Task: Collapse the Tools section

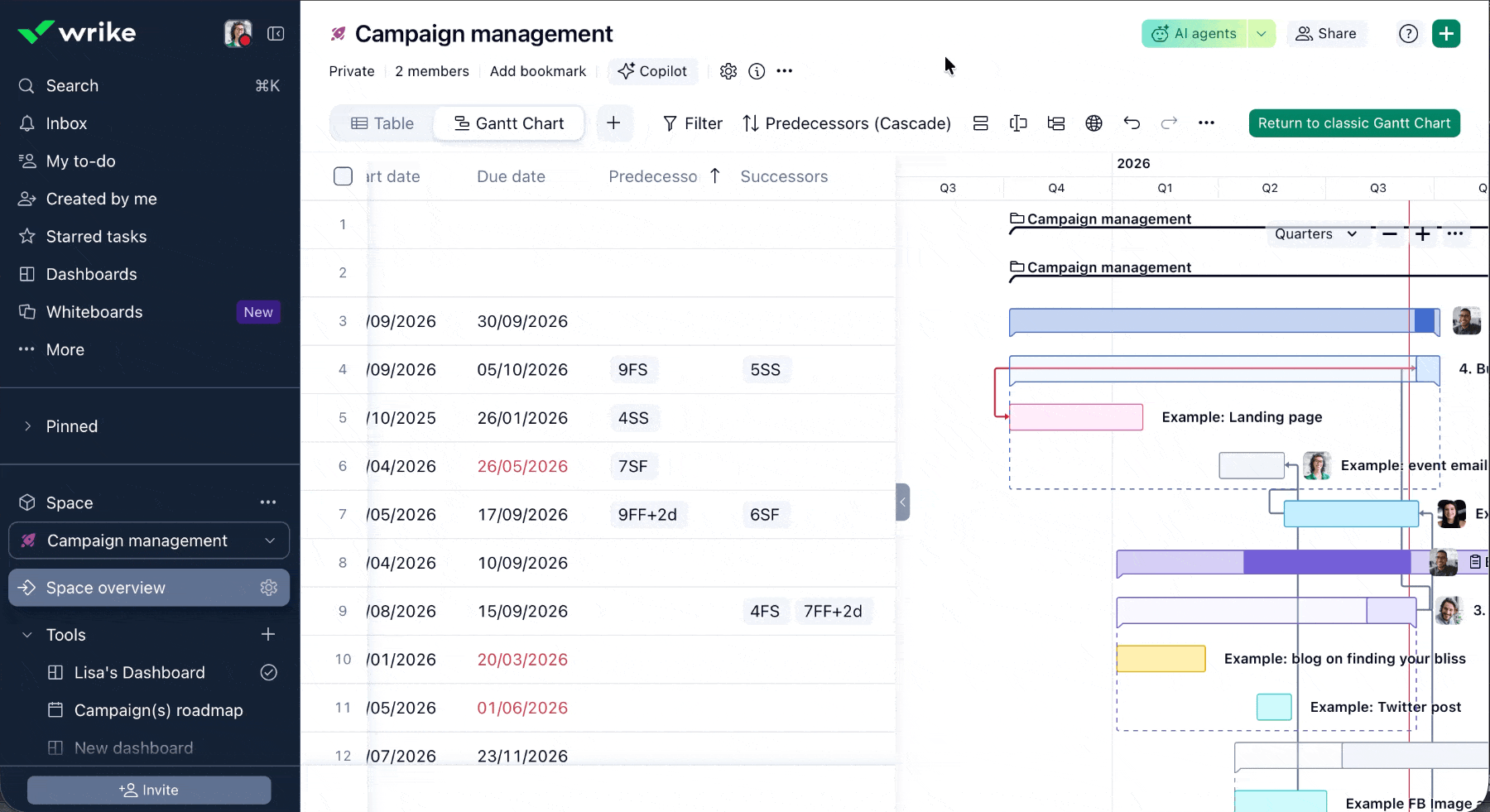Action: [x=27, y=635]
